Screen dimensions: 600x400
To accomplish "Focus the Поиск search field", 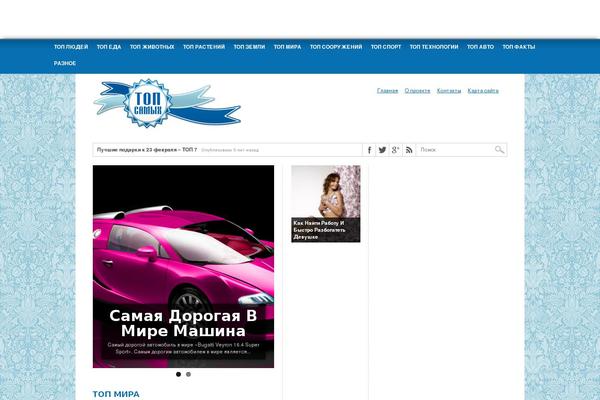I will pos(455,150).
